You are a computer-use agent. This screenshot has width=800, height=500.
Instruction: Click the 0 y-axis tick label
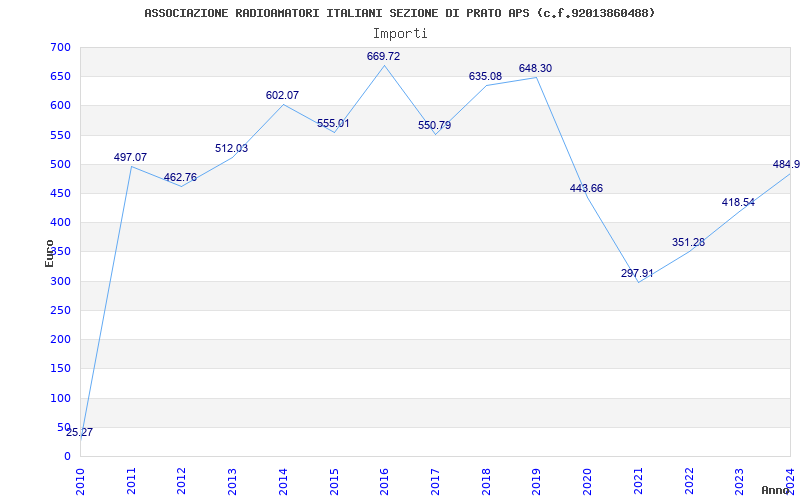67,456
